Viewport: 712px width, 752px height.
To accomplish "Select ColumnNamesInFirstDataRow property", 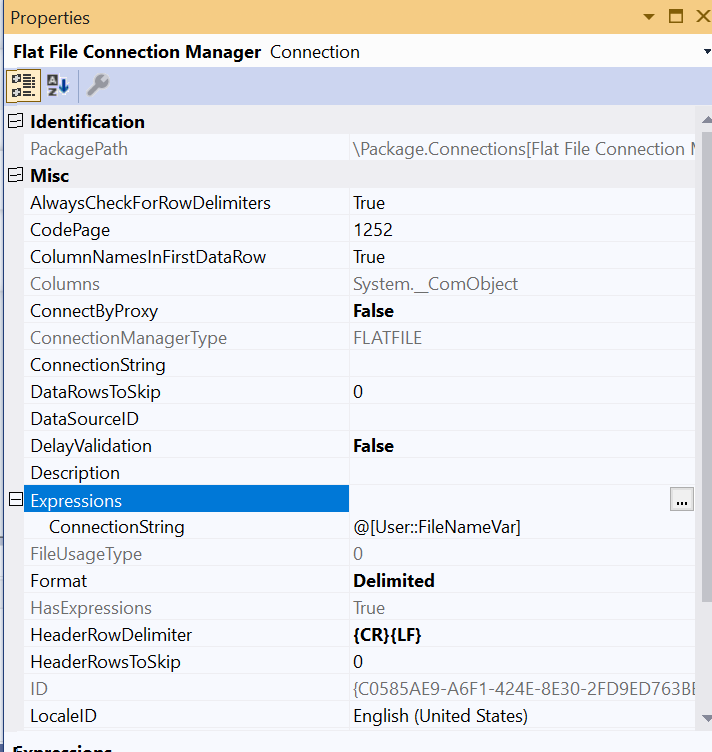I will [x=148, y=257].
